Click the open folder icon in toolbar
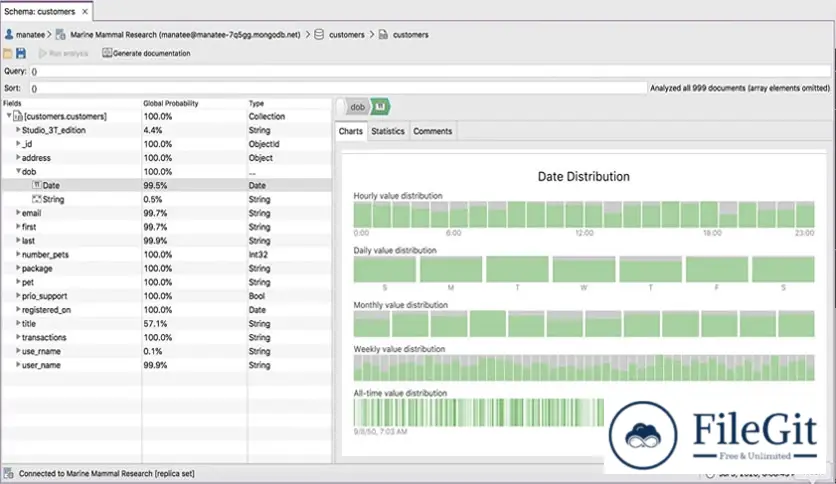The height and width of the screenshot is (484, 836). [7, 53]
